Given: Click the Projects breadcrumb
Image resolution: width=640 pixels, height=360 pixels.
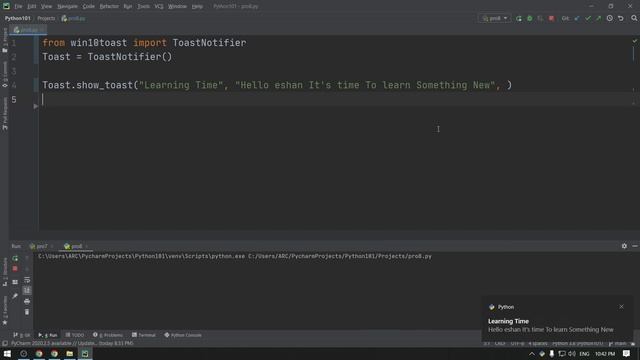Looking at the screenshot, I should tap(46, 18).
